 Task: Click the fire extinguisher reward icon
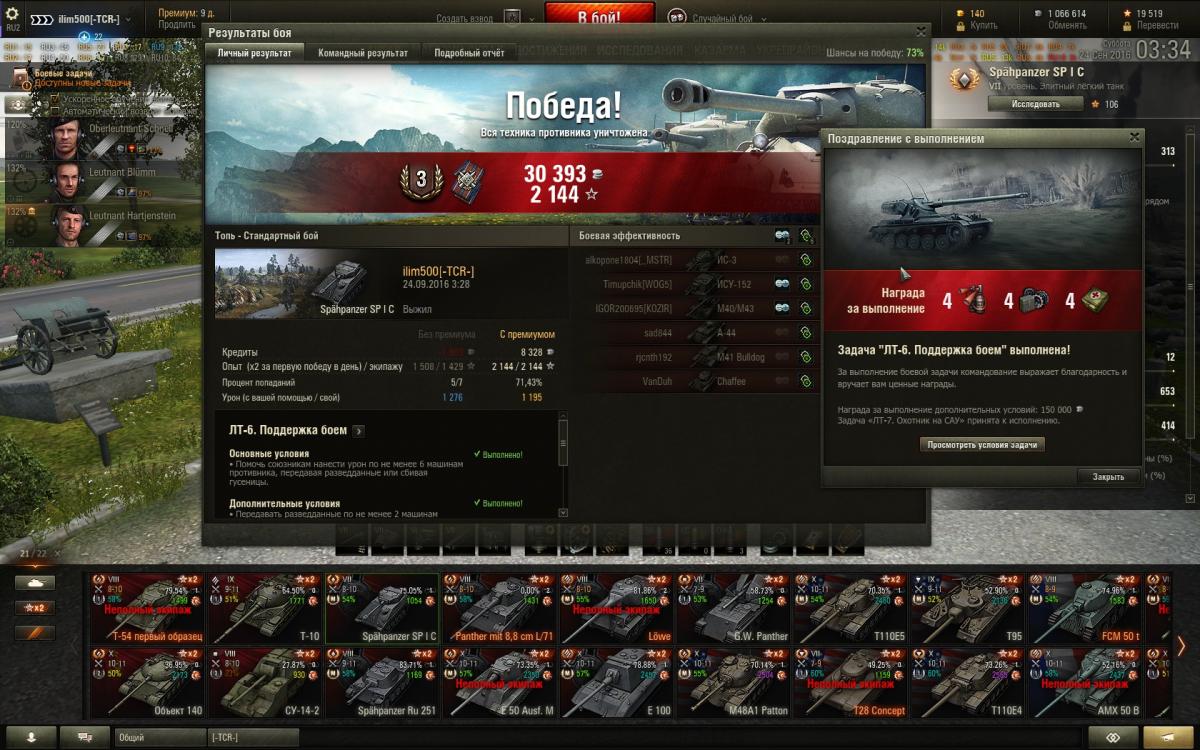click(x=973, y=301)
